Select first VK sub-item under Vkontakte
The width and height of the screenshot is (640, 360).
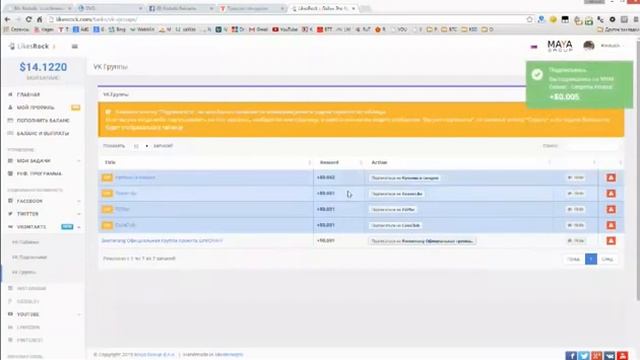pyautogui.click(x=25, y=242)
